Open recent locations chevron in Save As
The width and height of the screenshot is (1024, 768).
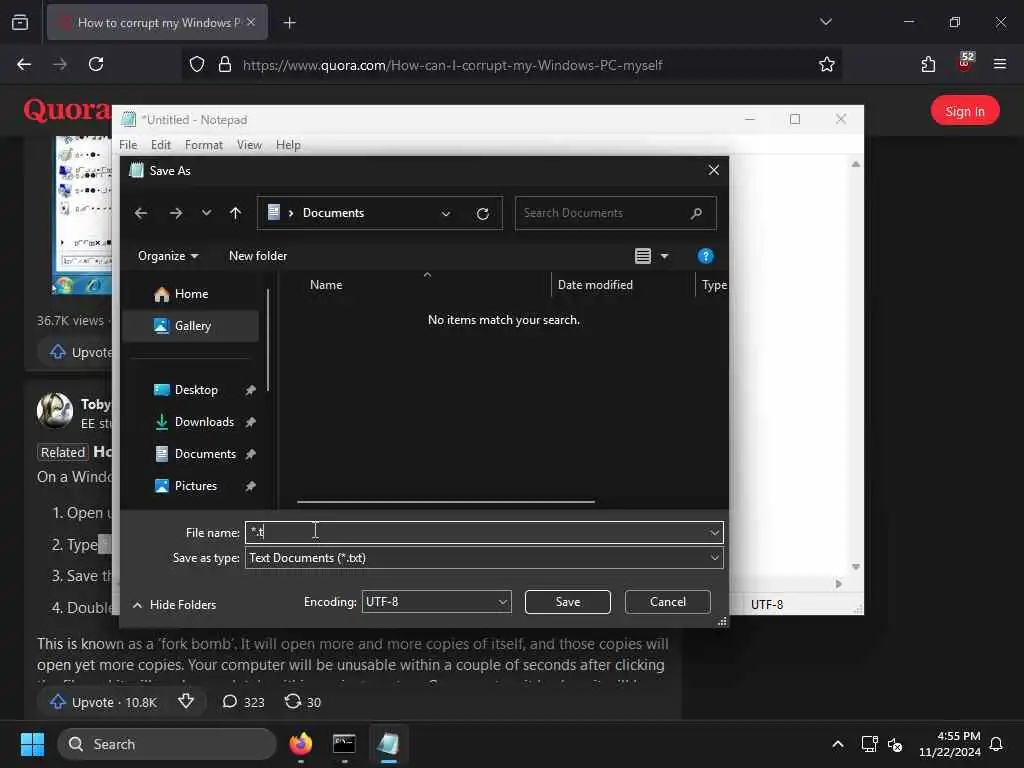[206, 213]
